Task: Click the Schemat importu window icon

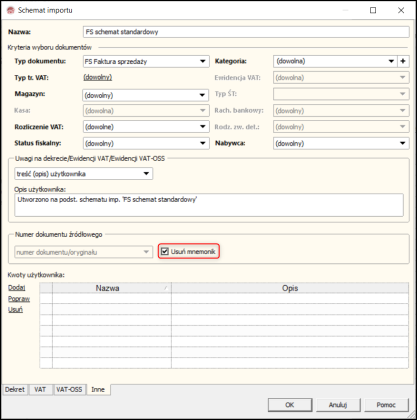Action: (10, 10)
